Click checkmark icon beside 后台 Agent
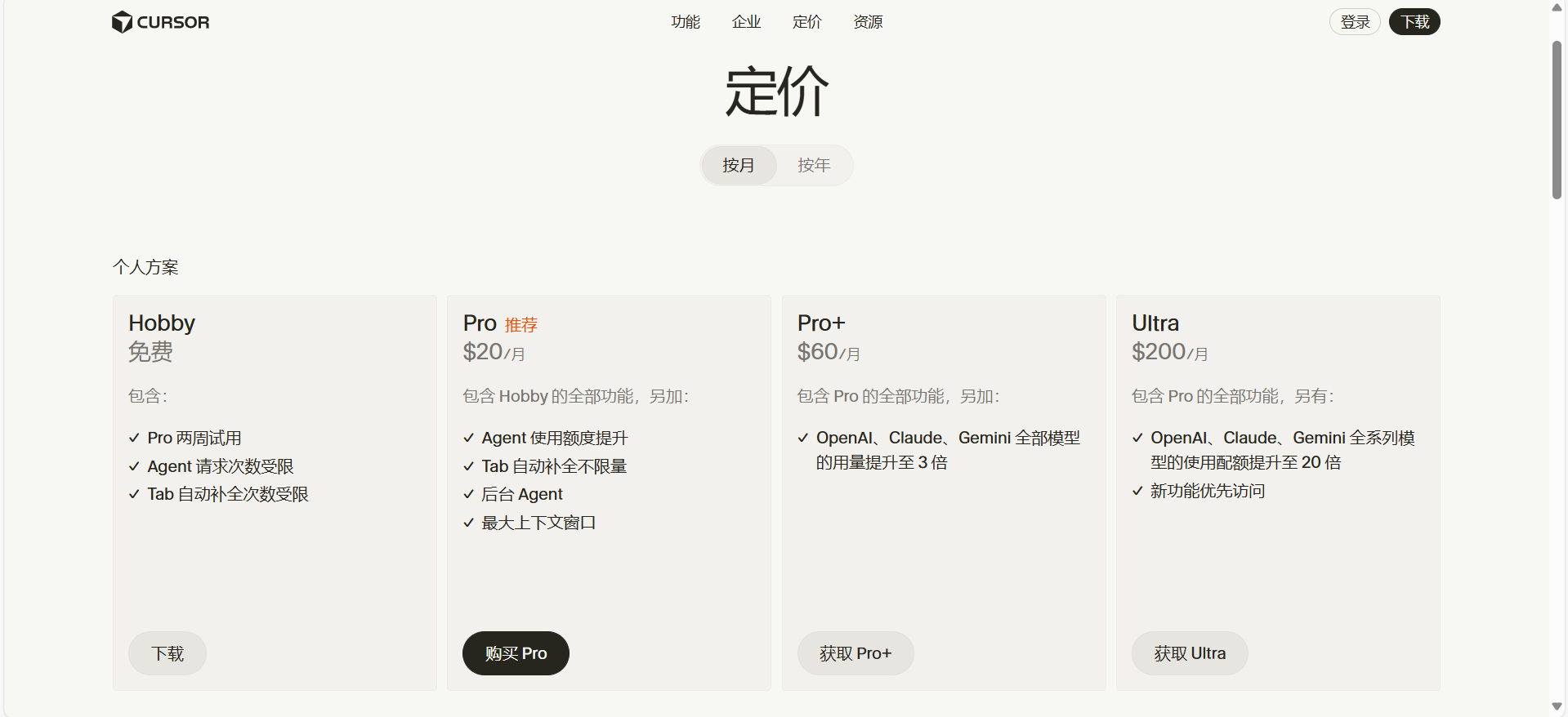Image resolution: width=1568 pixels, height=717 pixels. tap(468, 495)
